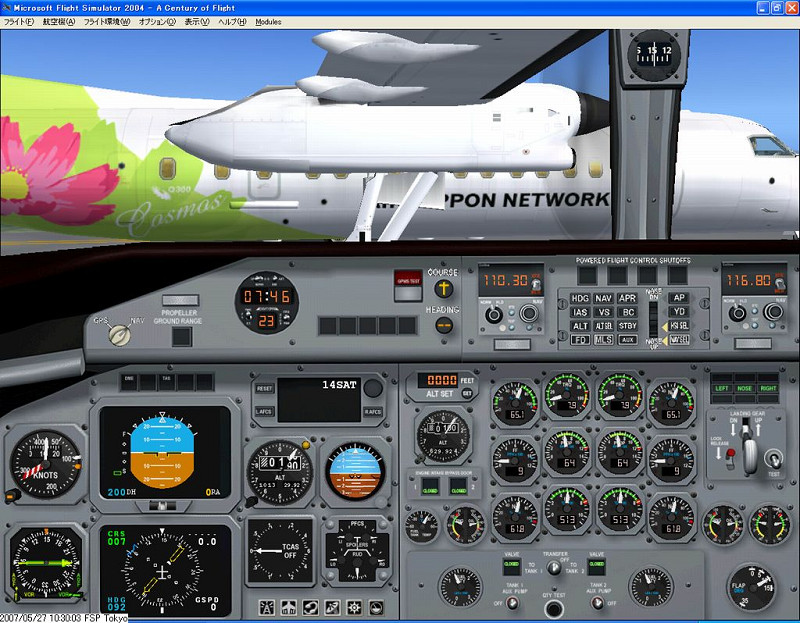Click the chain-link panel icon
This screenshot has height=623, width=800.
coord(310,607)
